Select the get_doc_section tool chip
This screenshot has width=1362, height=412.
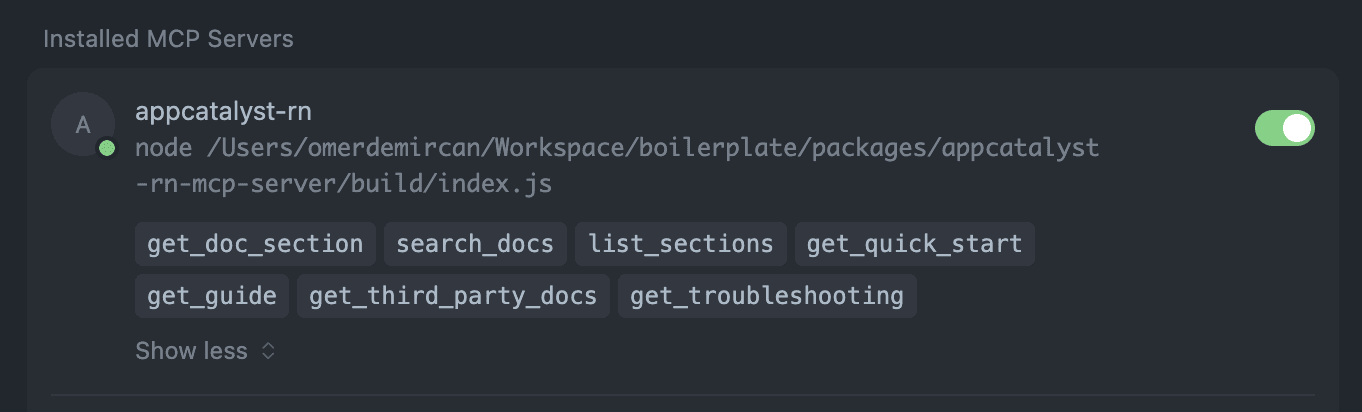click(x=255, y=244)
